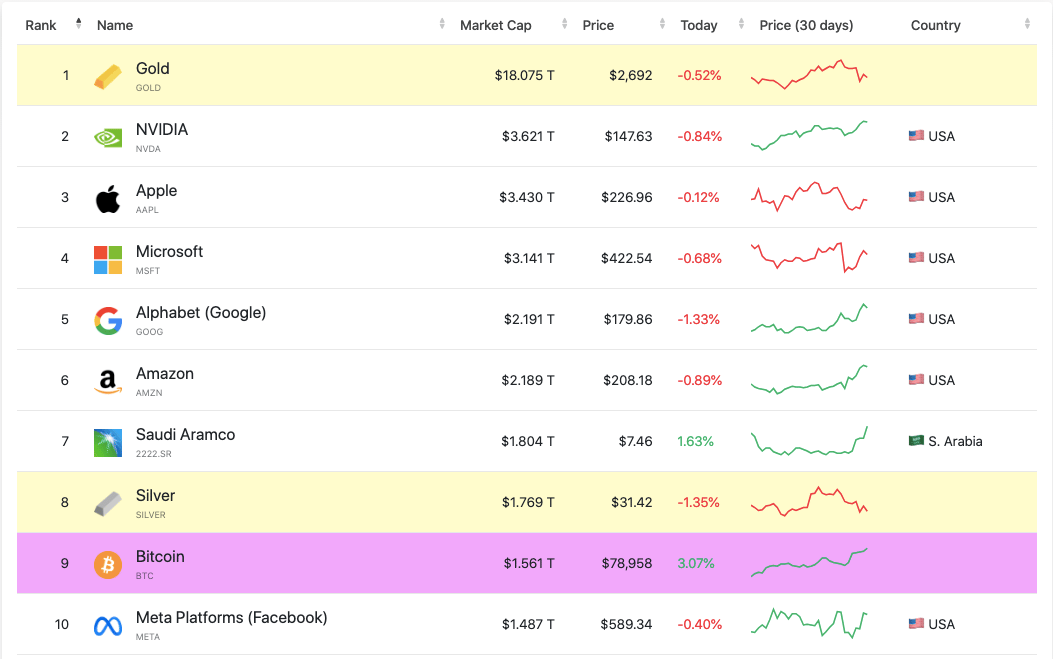The image size is (1053, 659).
Task: Click the Market Cap column header
Action: 496,25
